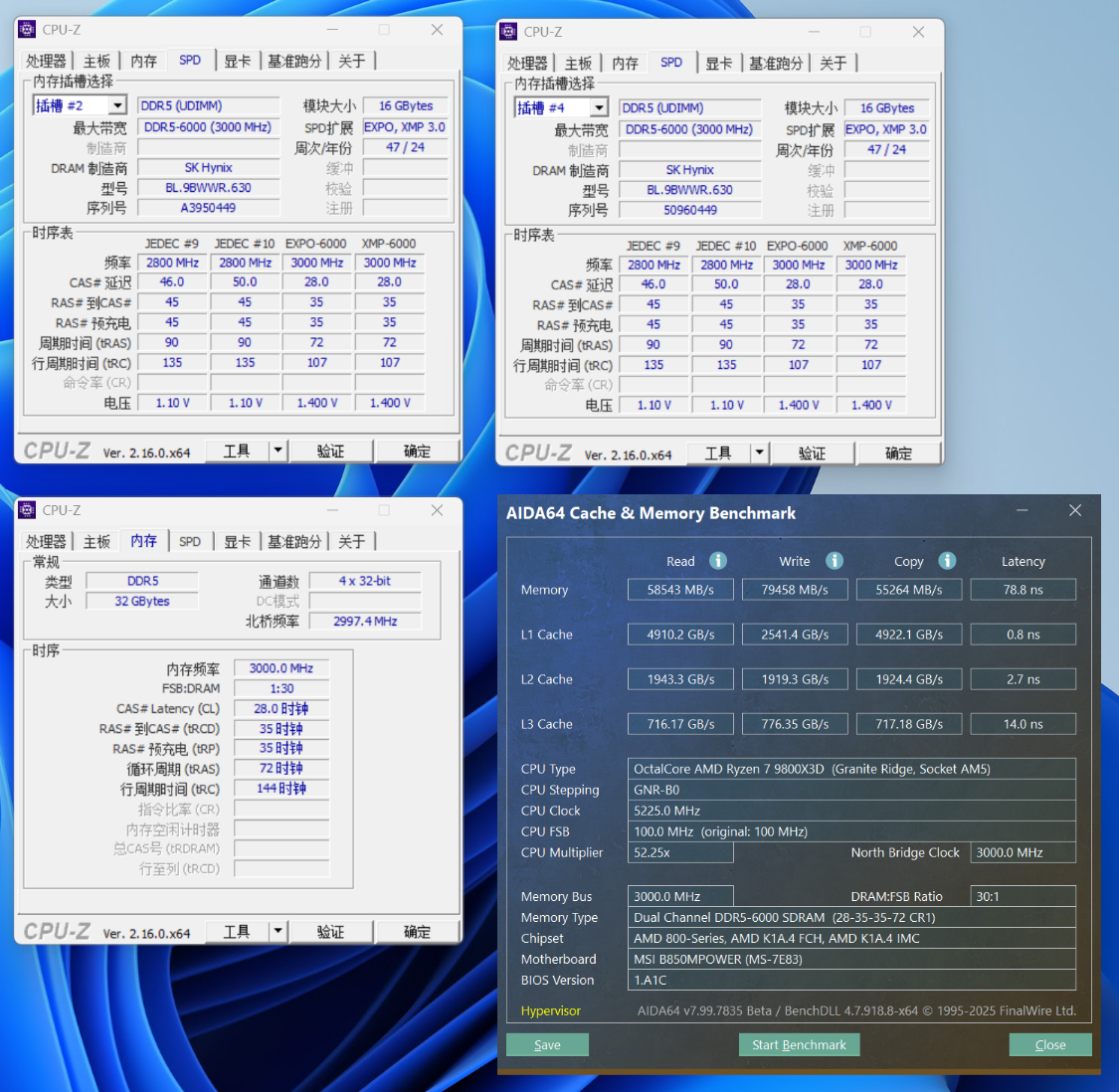The width and height of the screenshot is (1119, 1092).
Task: Click 确定 button in slot #2 window
Action: pos(418,452)
